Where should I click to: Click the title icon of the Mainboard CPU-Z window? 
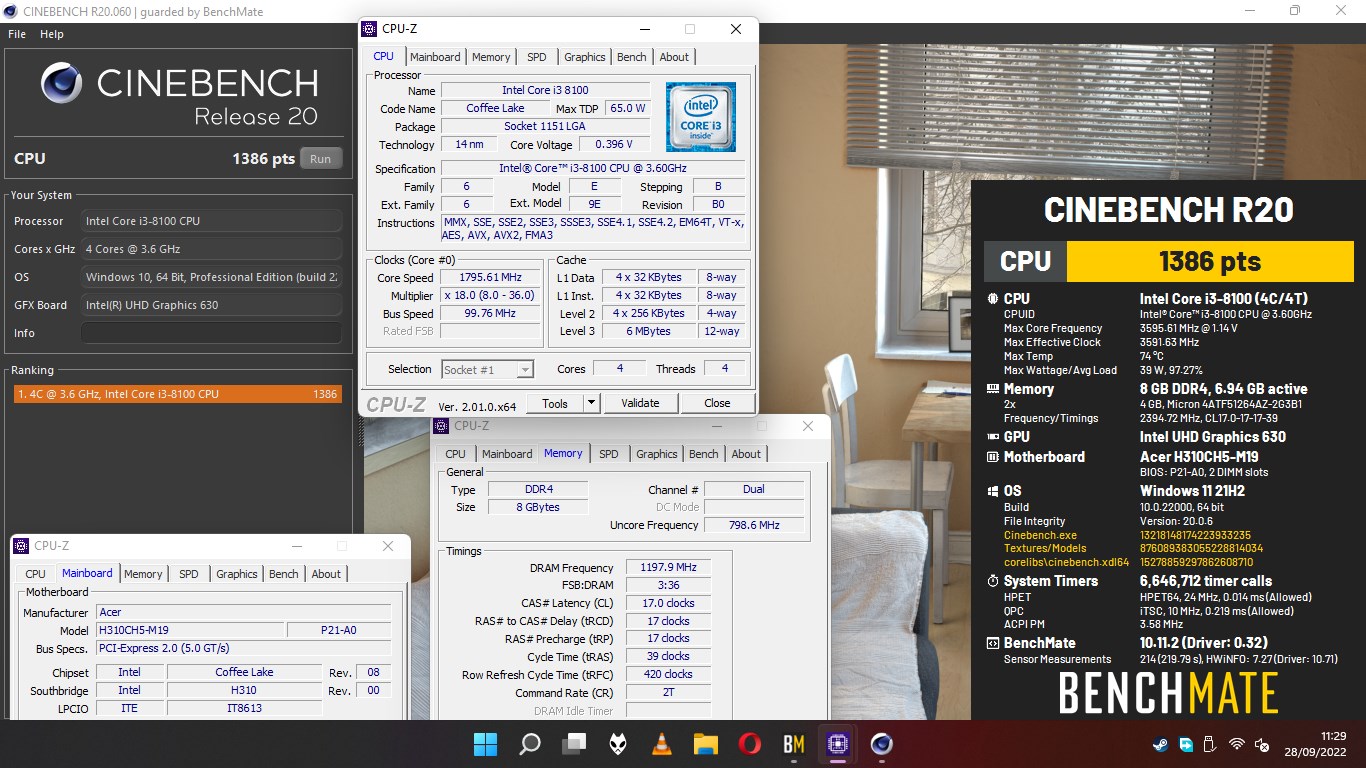21,546
